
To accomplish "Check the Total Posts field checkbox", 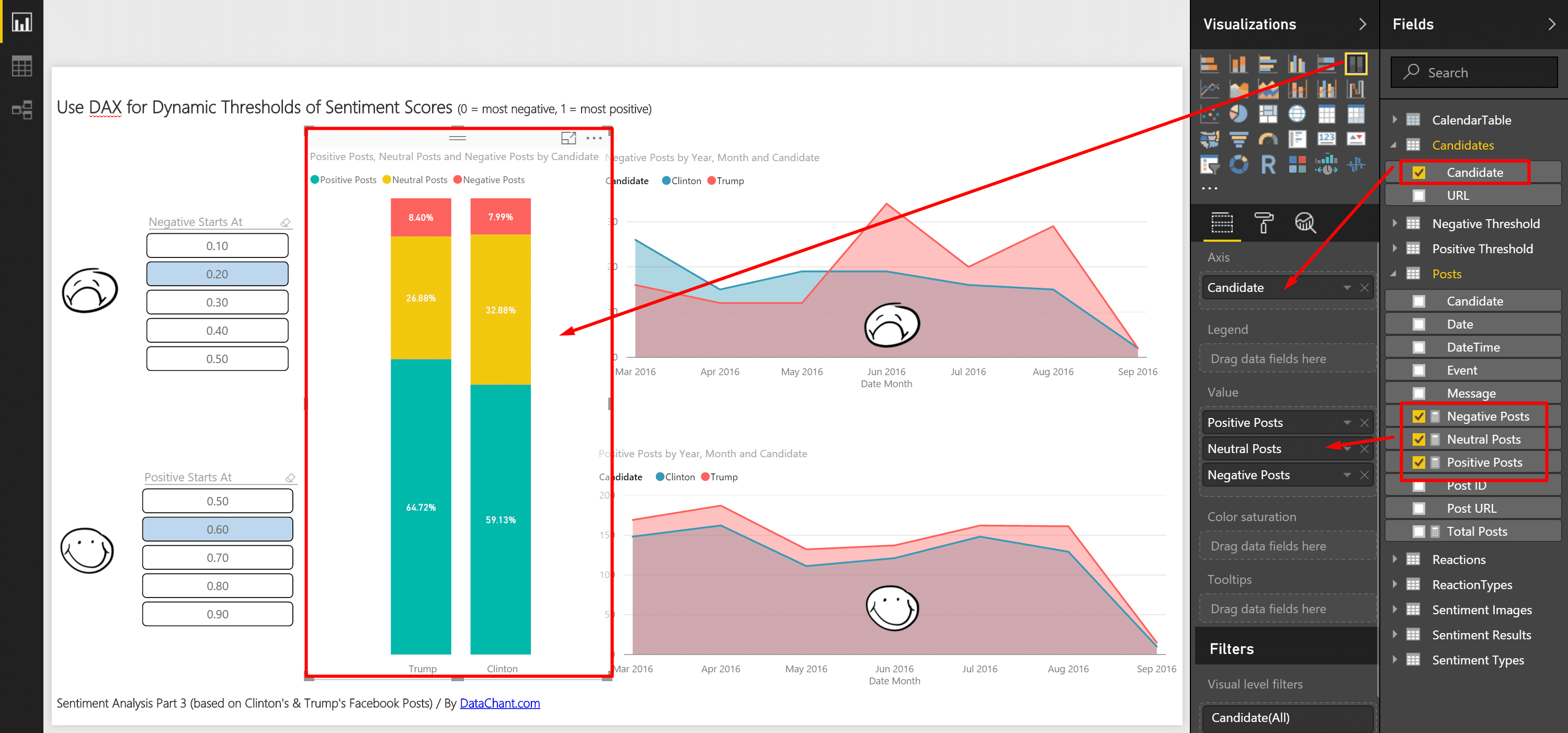I will (1419, 532).
